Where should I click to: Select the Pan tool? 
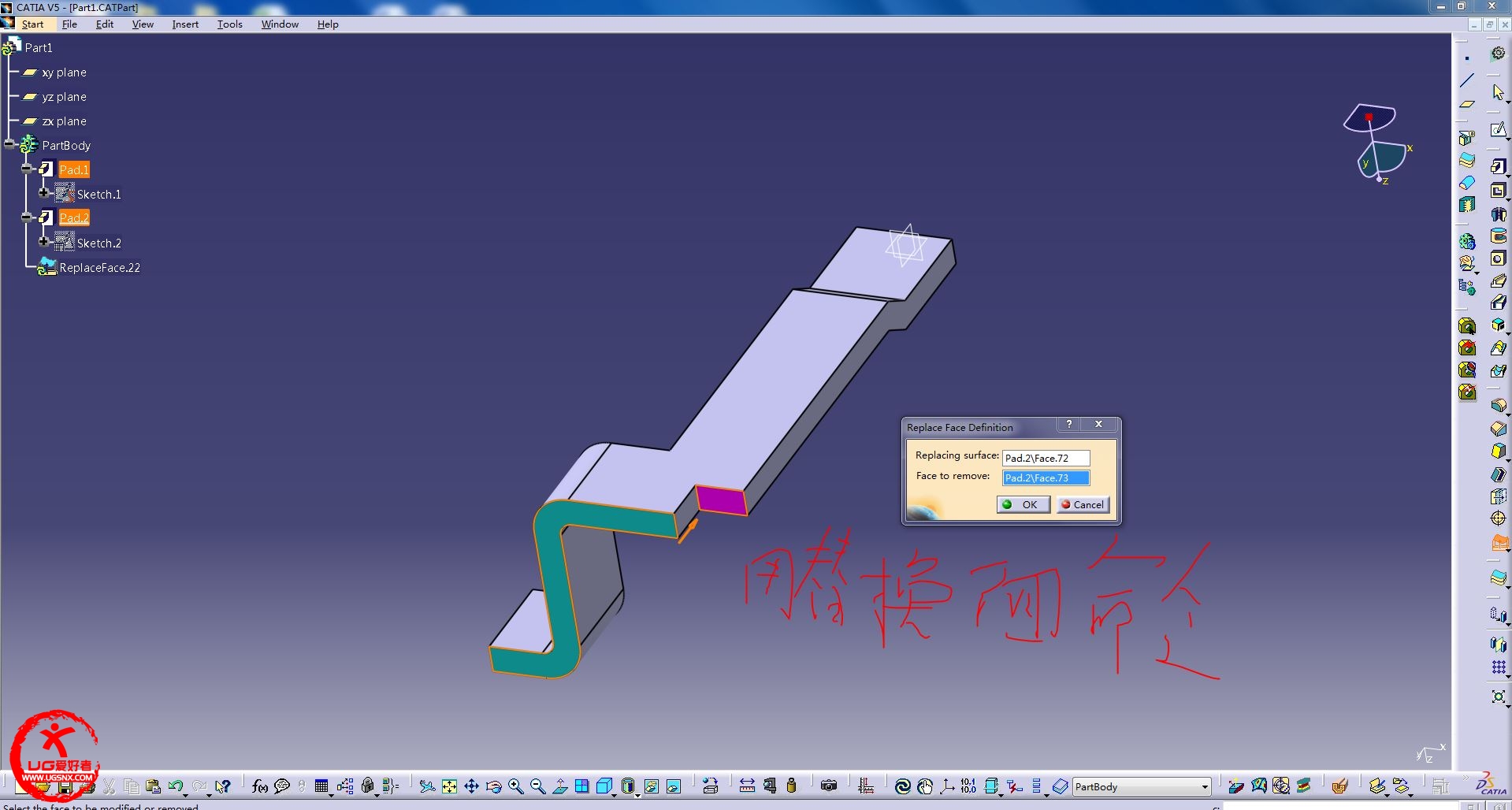click(471, 786)
